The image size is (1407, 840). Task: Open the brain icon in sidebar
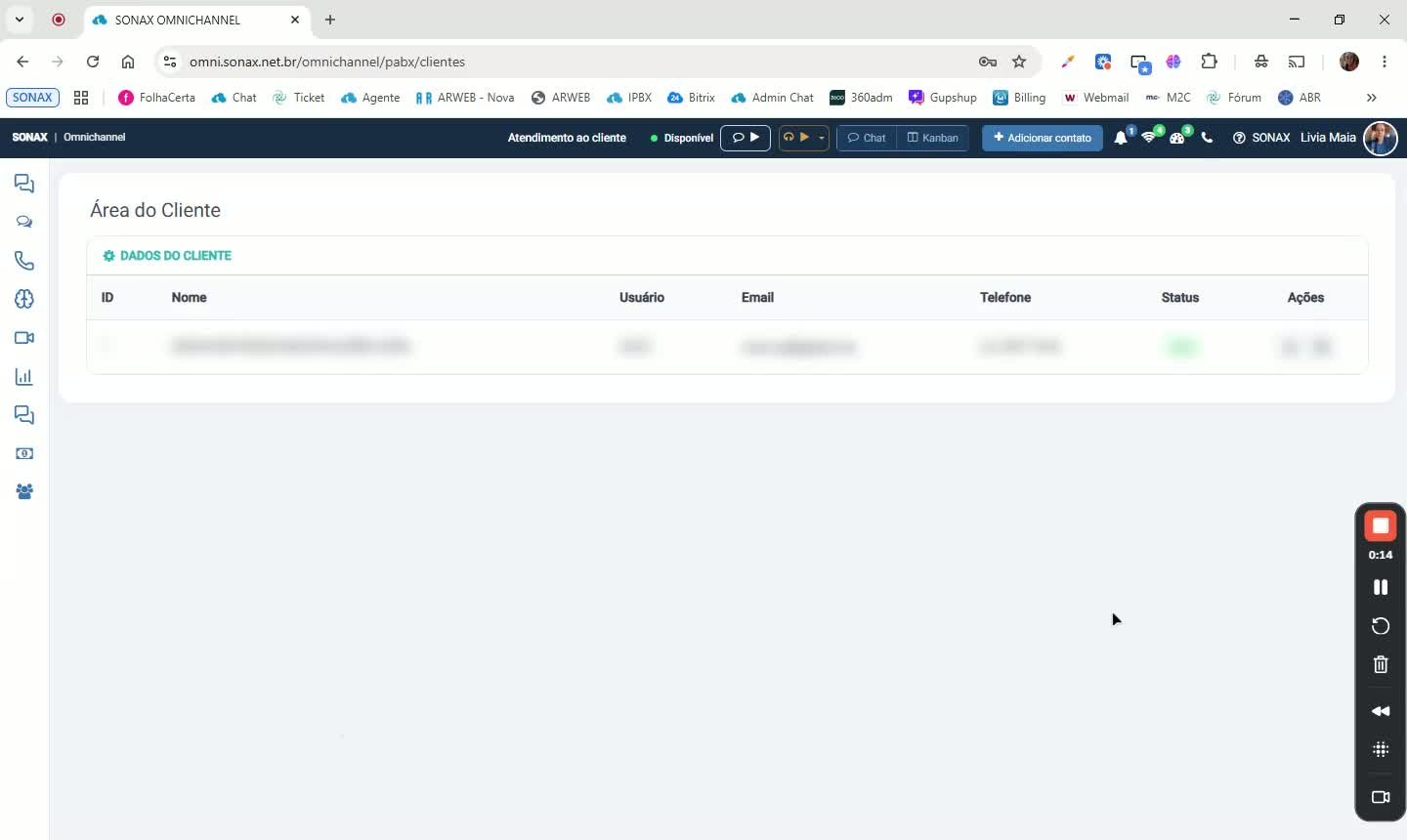[x=24, y=299]
